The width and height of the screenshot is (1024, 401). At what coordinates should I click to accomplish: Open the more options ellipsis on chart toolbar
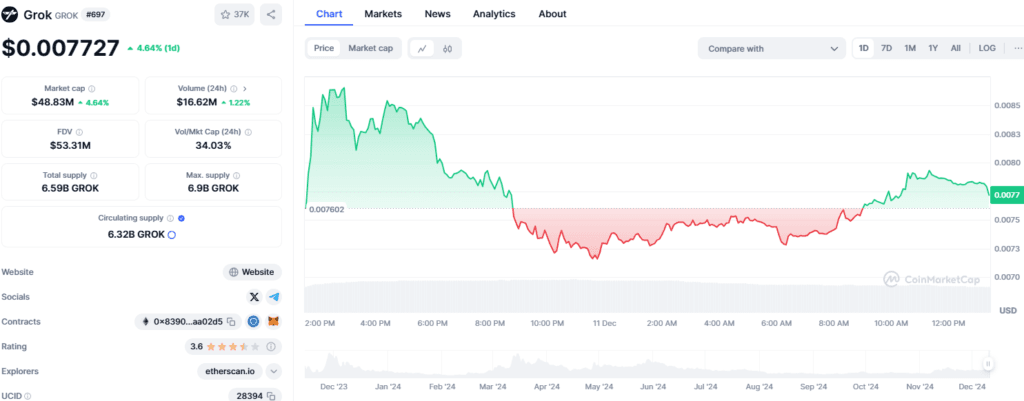tap(1017, 48)
